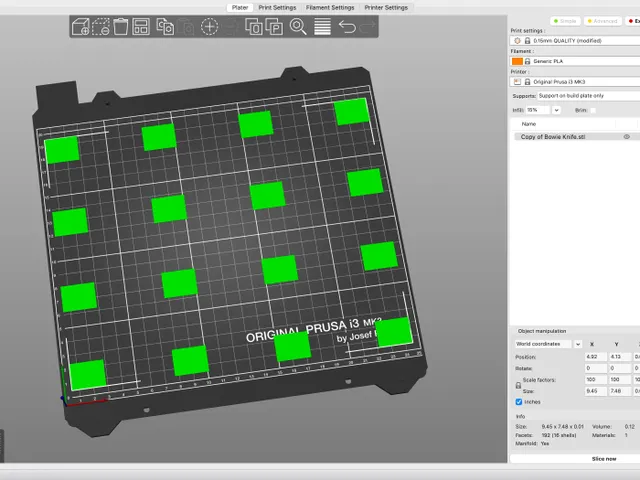
Task: Switch to the Plater tab
Action: [240, 7]
